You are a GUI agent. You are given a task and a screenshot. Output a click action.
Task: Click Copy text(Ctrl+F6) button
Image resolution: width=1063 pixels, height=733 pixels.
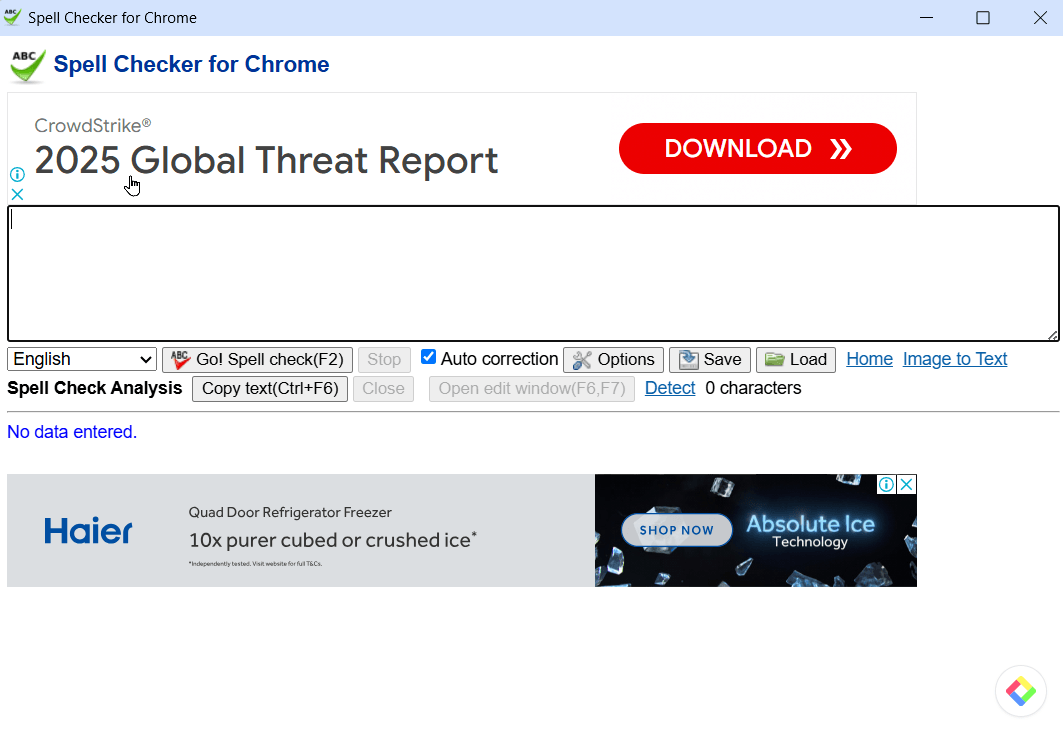click(x=270, y=389)
